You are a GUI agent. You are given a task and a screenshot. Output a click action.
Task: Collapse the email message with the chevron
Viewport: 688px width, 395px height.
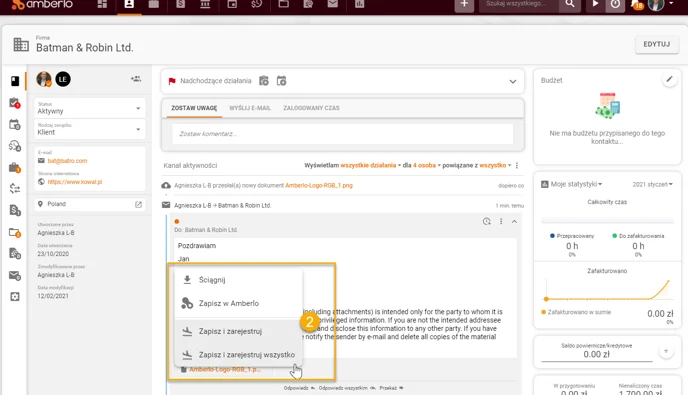coord(514,222)
